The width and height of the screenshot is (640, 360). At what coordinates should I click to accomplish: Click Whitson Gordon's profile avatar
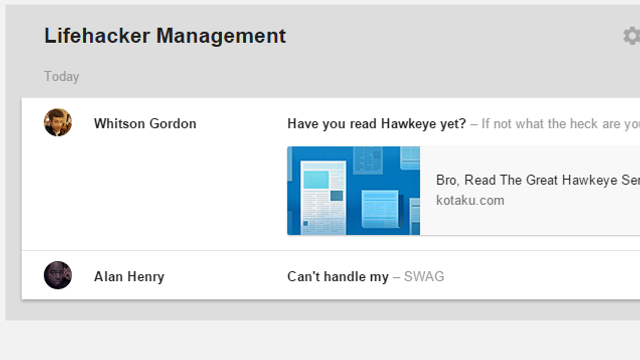click(x=58, y=122)
